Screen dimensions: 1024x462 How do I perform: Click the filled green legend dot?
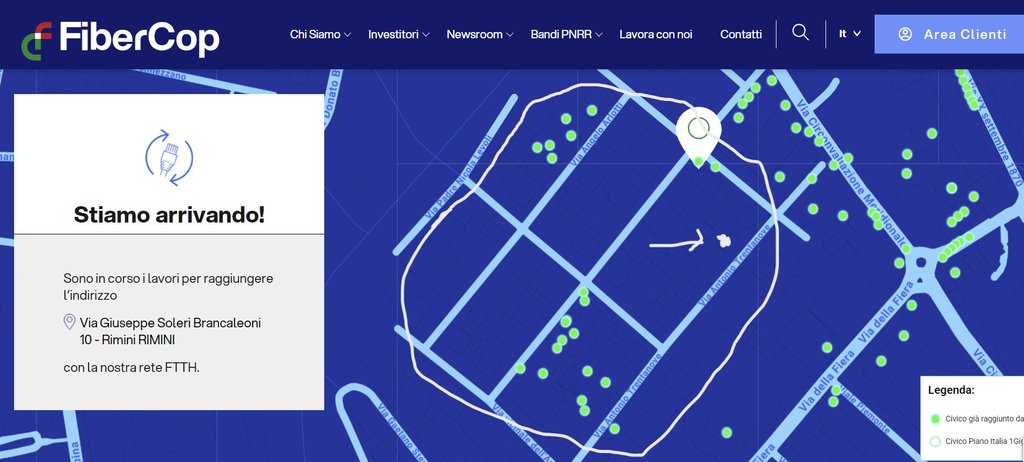935,419
